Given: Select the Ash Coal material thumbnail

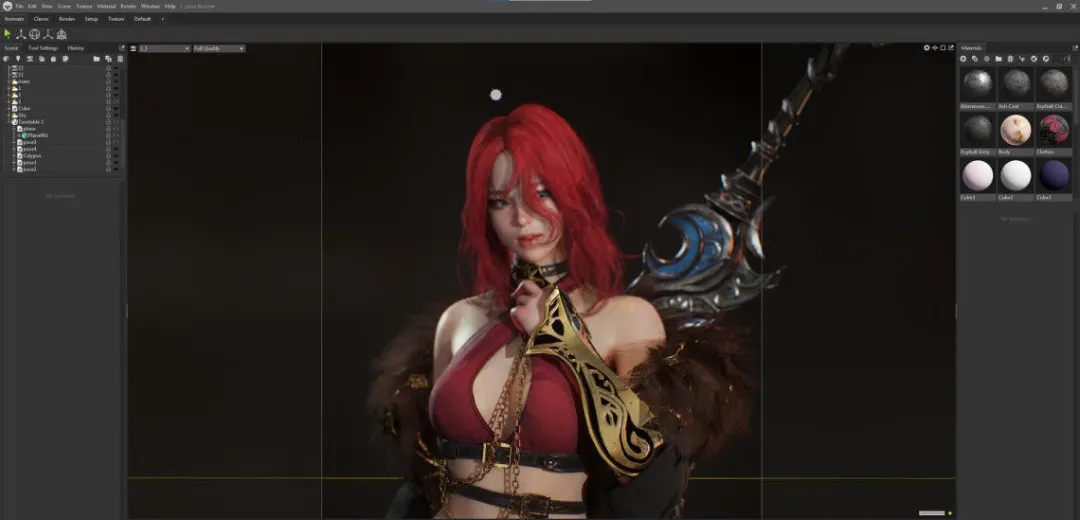Looking at the screenshot, I should pos(1016,85).
